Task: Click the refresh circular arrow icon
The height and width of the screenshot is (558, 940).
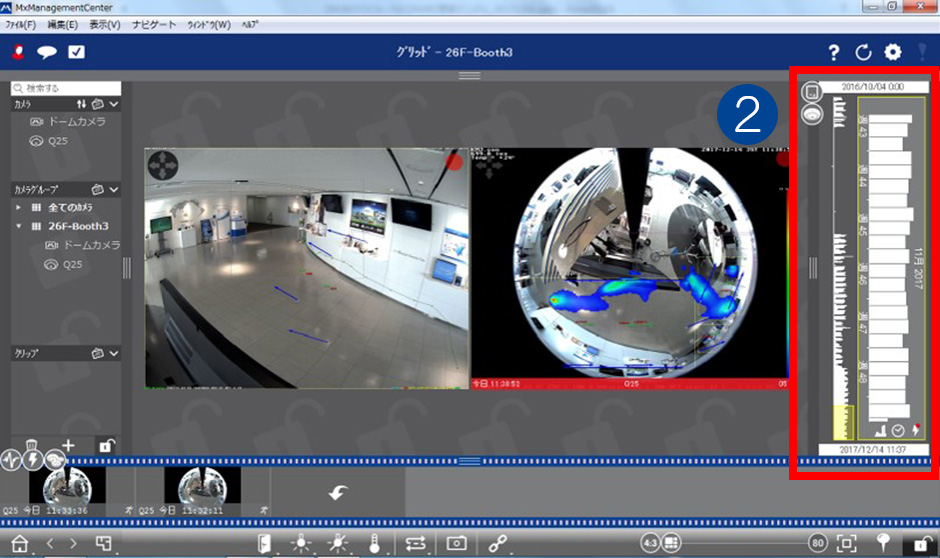Action: 863,53
